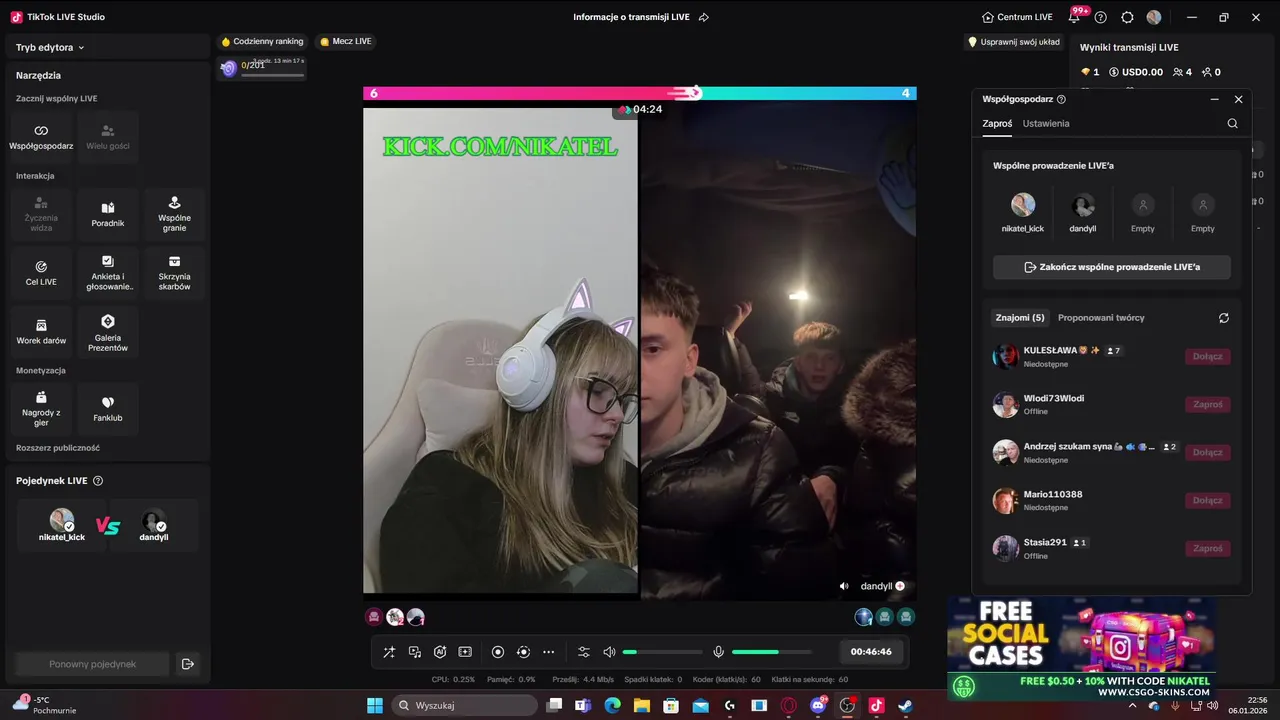Image resolution: width=1280 pixels, height=720 pixels.
Task: Click the help icon next to Współgospodarz title
Action: point(1061,99)
